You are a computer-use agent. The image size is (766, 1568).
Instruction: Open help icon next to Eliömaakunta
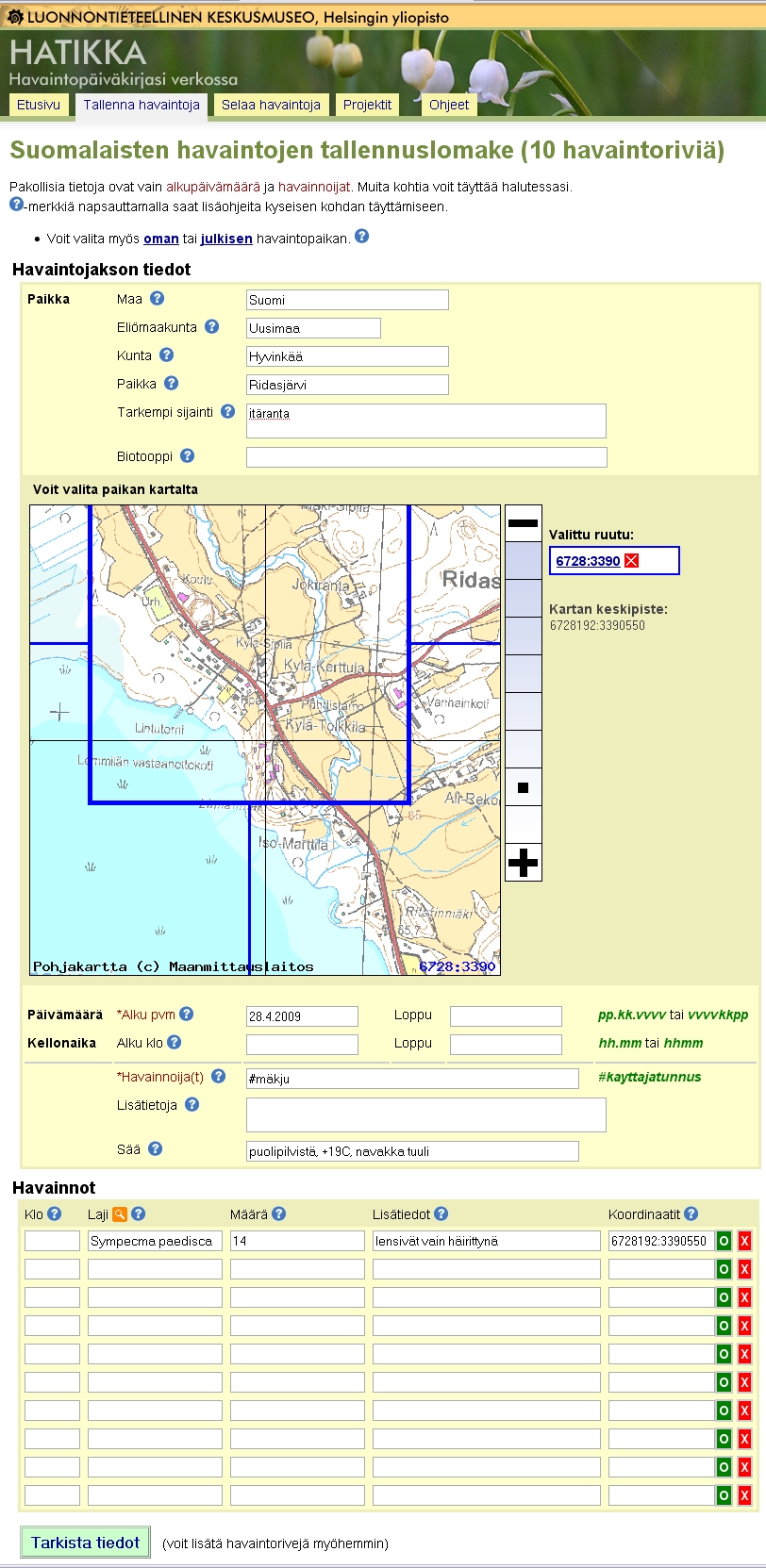pos(211,327)
